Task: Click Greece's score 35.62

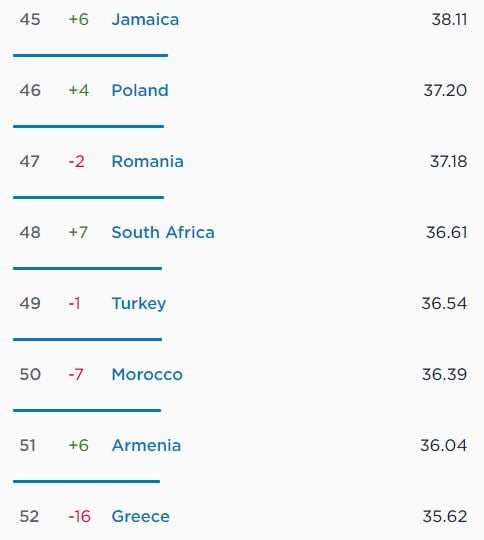Action: [445, 516]
